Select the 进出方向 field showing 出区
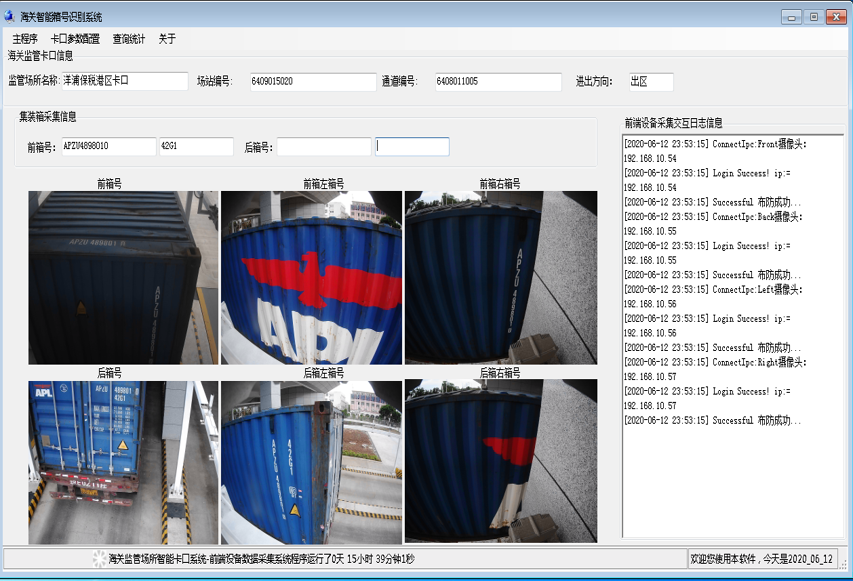The image size is (853, 581). point(651,82)
